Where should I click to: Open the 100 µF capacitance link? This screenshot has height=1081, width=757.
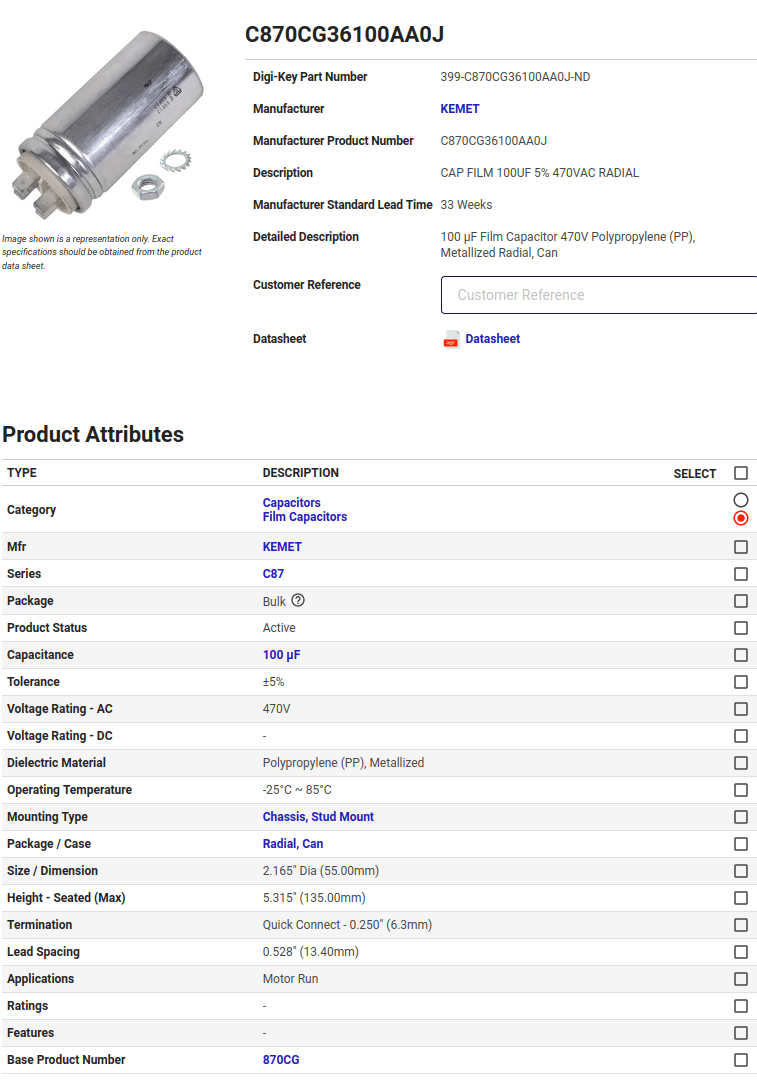click(x=281, y=655)
